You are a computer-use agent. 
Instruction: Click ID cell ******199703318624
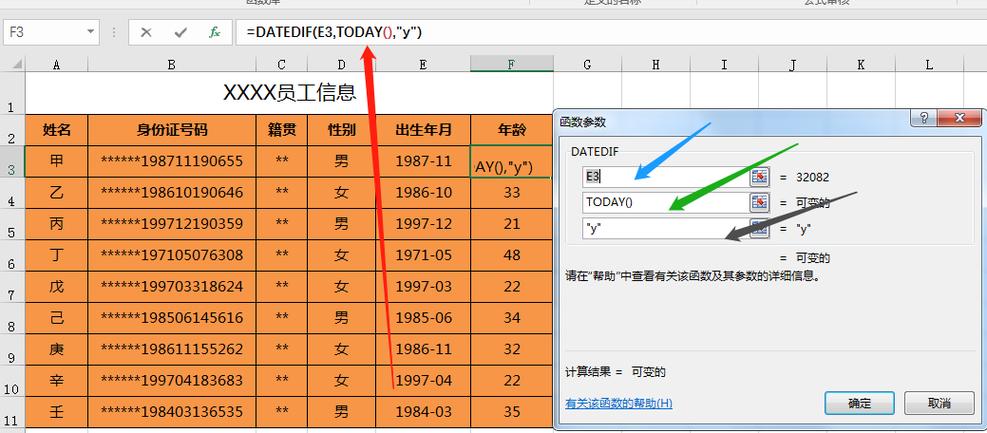(x=172, y=287)
